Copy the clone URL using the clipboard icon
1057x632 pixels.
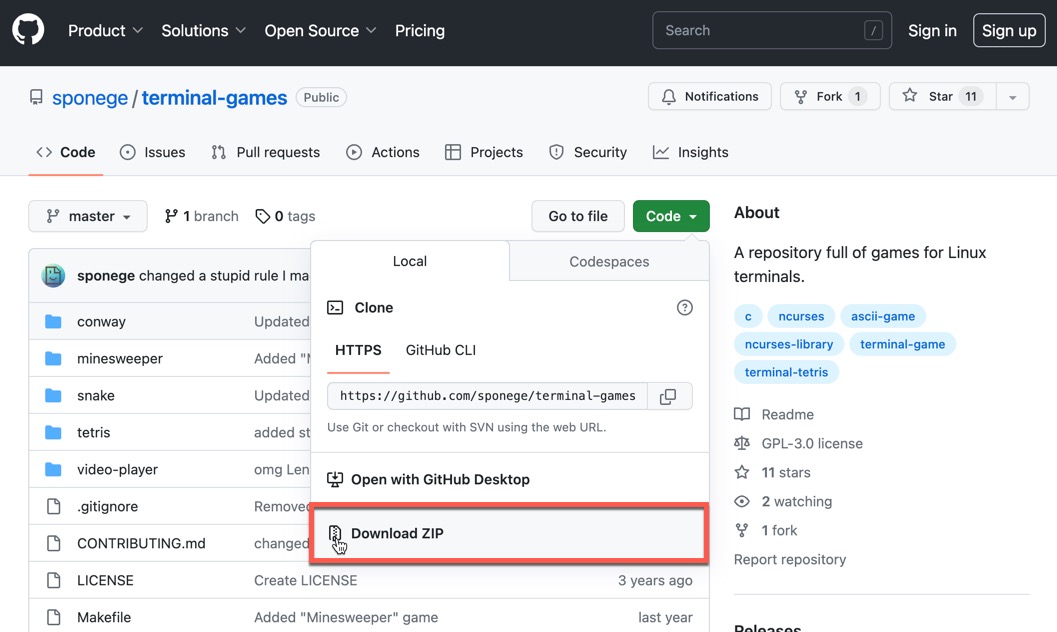click(667, 396)
